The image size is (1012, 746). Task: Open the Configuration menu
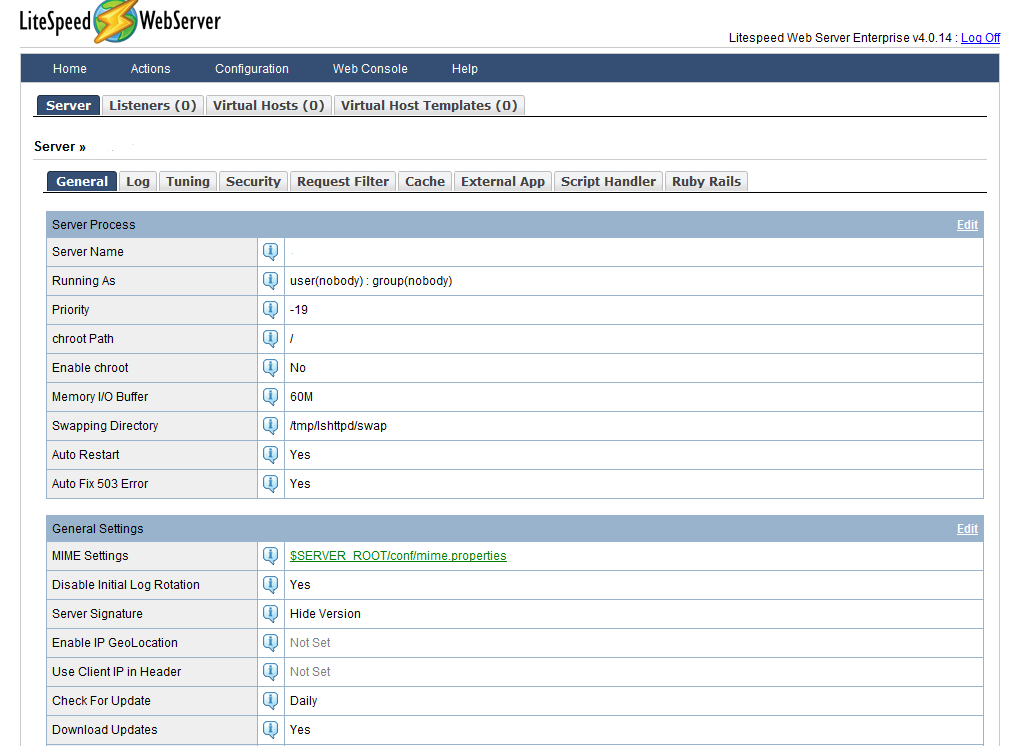(252, 69)
